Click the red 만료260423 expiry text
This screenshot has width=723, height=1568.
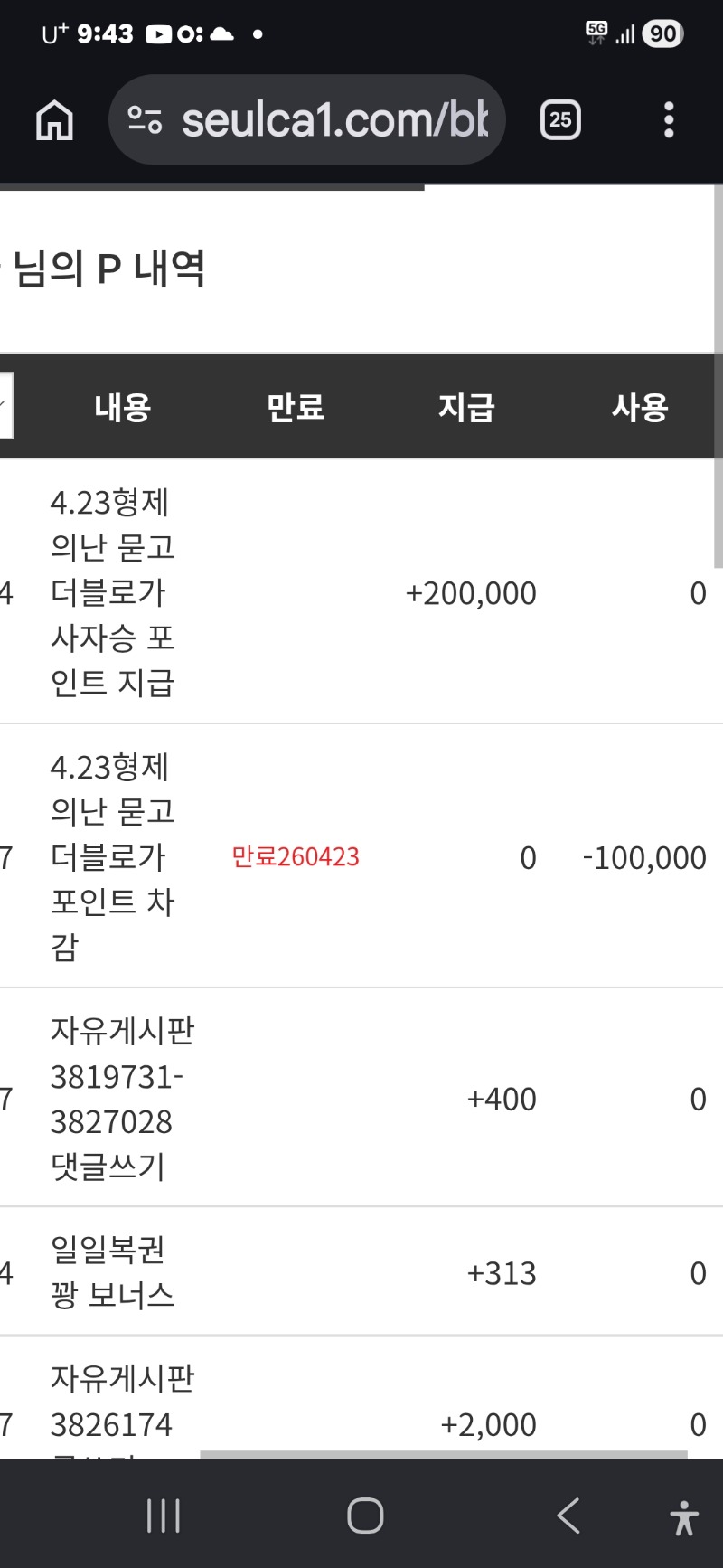296,856
